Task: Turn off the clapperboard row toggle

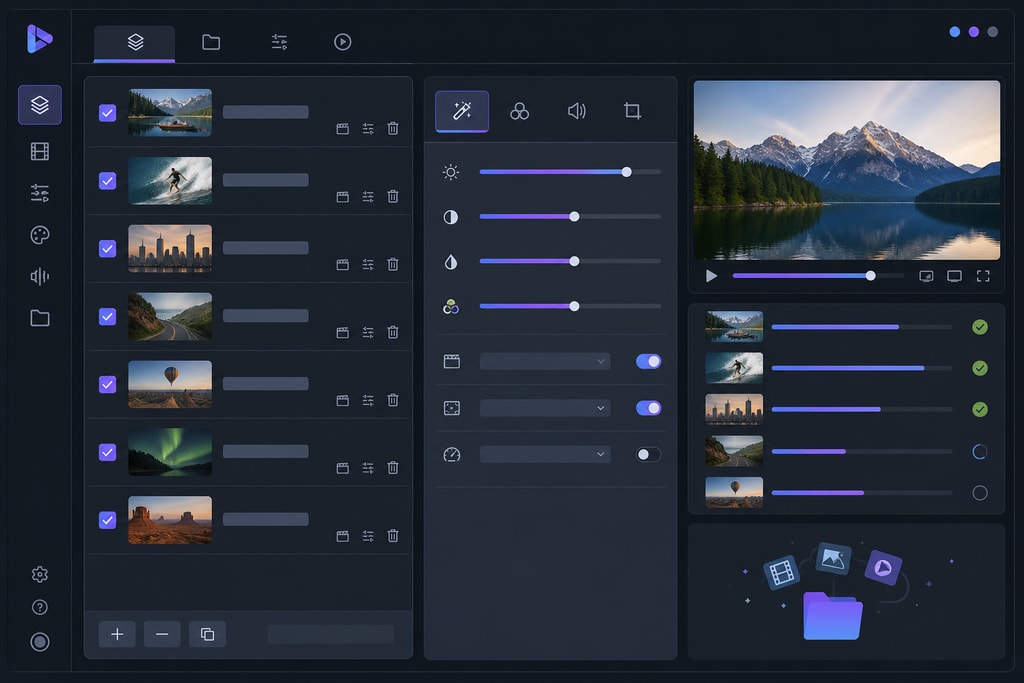Action: 648,361
